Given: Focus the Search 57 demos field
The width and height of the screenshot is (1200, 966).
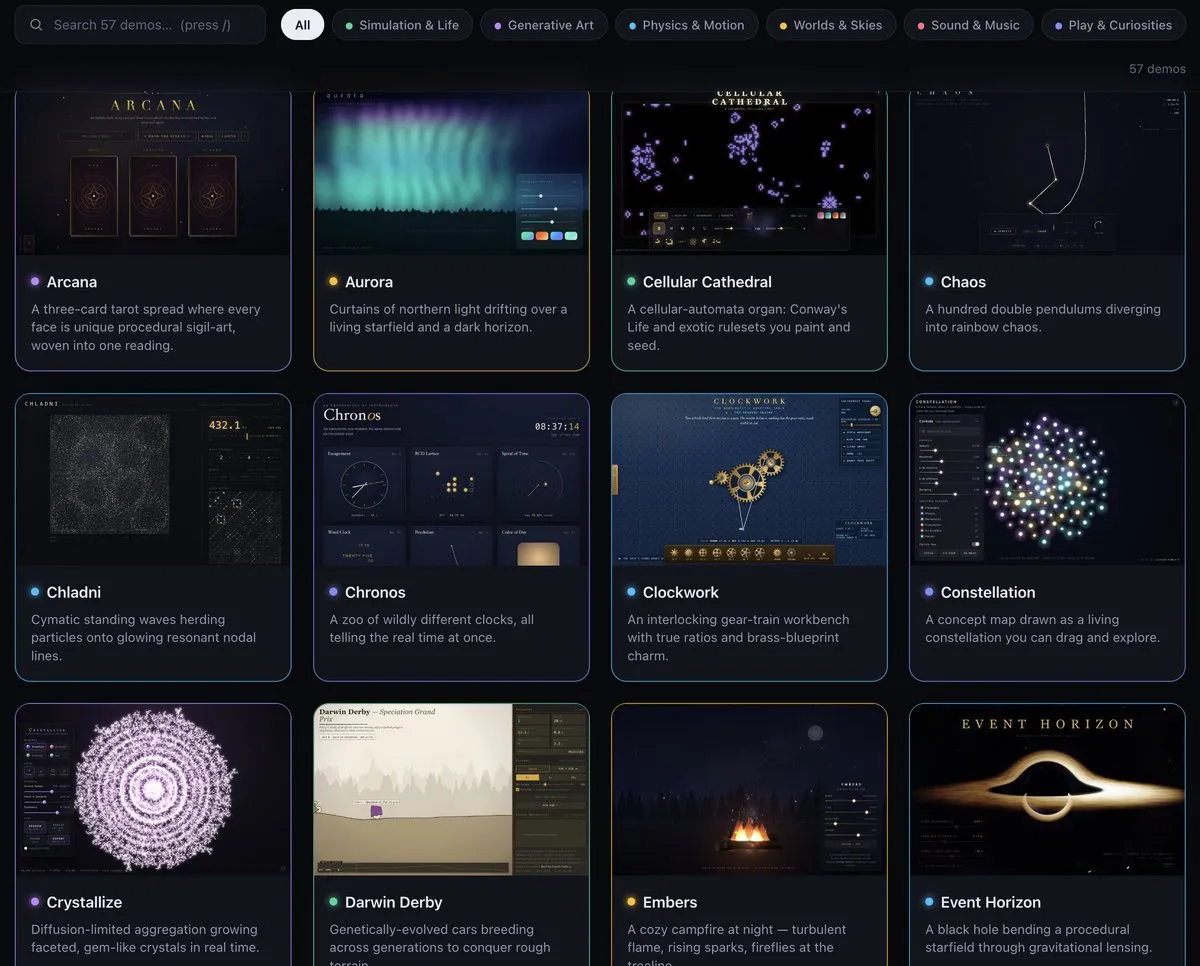Looking at the screenshot, I should click(x=140, y=25).
